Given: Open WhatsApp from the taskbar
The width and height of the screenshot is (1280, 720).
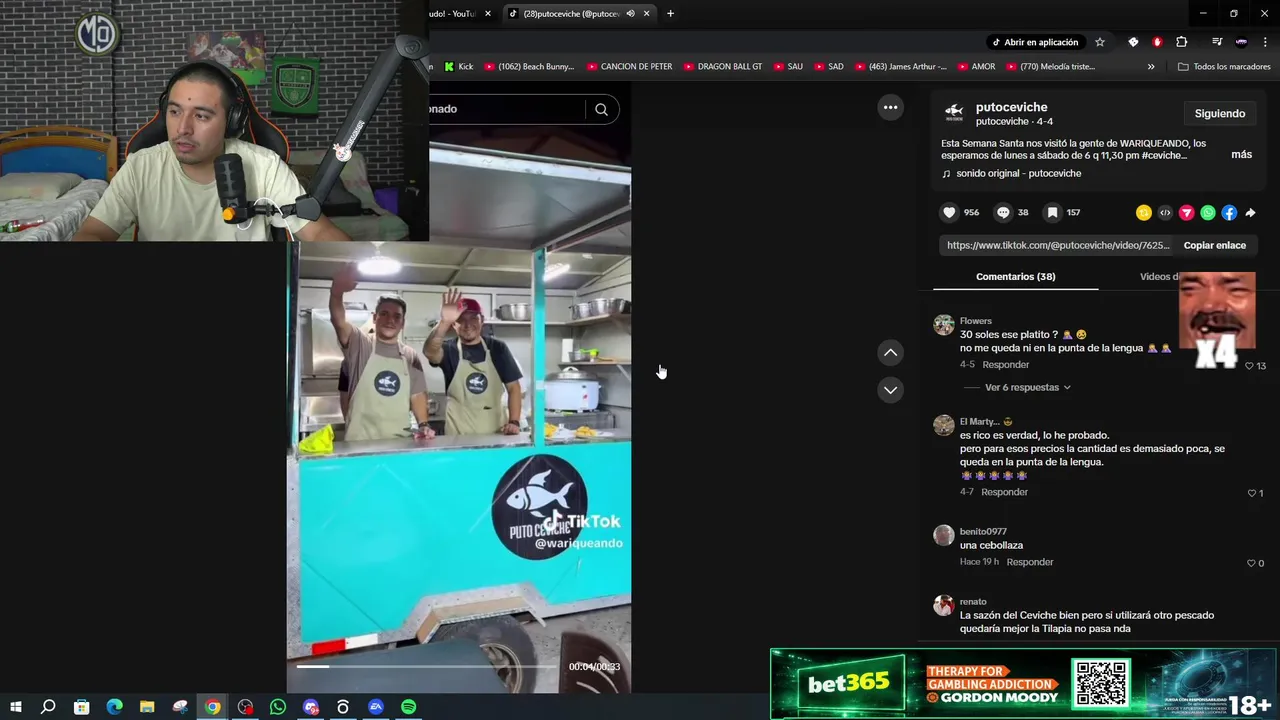Looking at the screenshot, I should [278, 707].
